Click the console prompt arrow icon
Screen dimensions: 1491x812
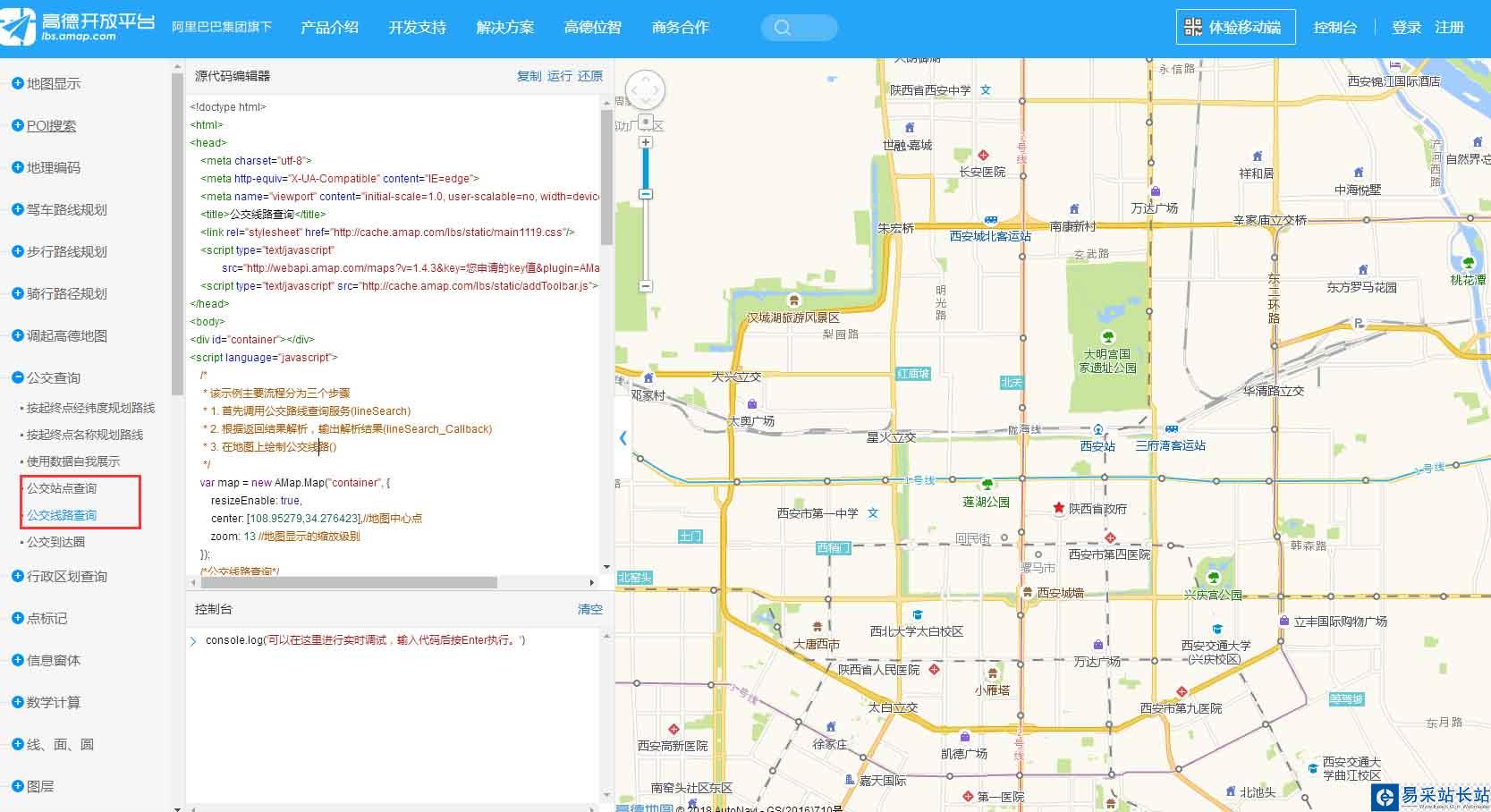coord(193,641)
